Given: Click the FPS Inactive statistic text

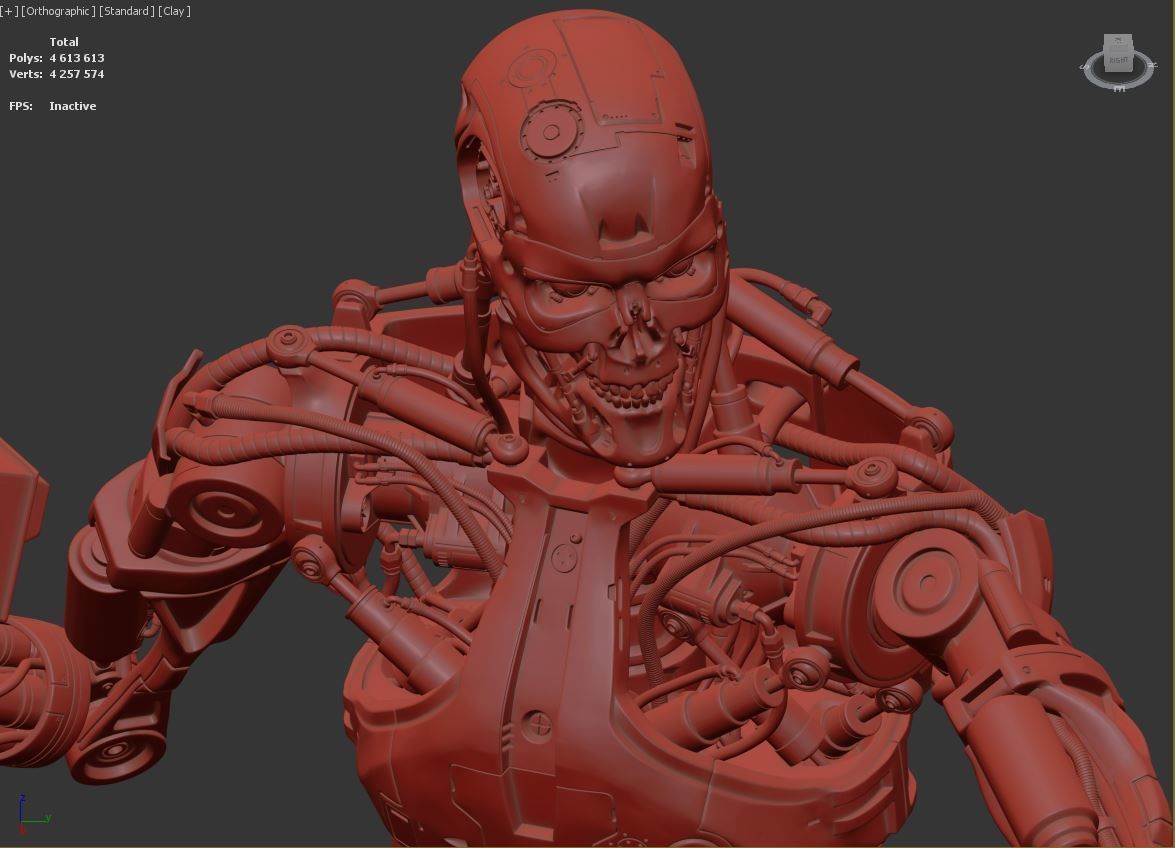Looking at the screenshot, I should coord(52,106).
